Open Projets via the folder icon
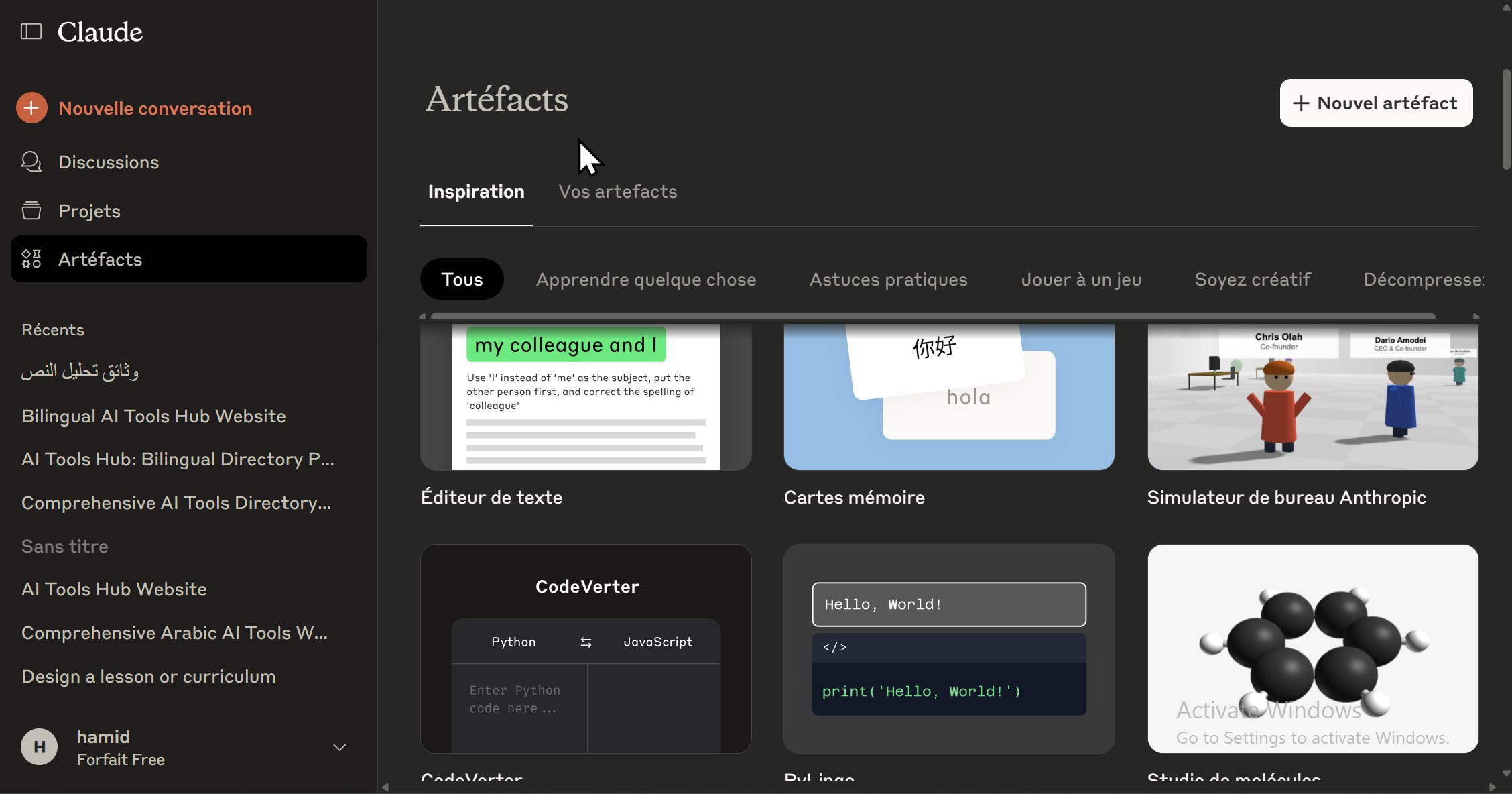Viewport: 1512px width, 794px height. pyautogui.click(x=31, y=211)
